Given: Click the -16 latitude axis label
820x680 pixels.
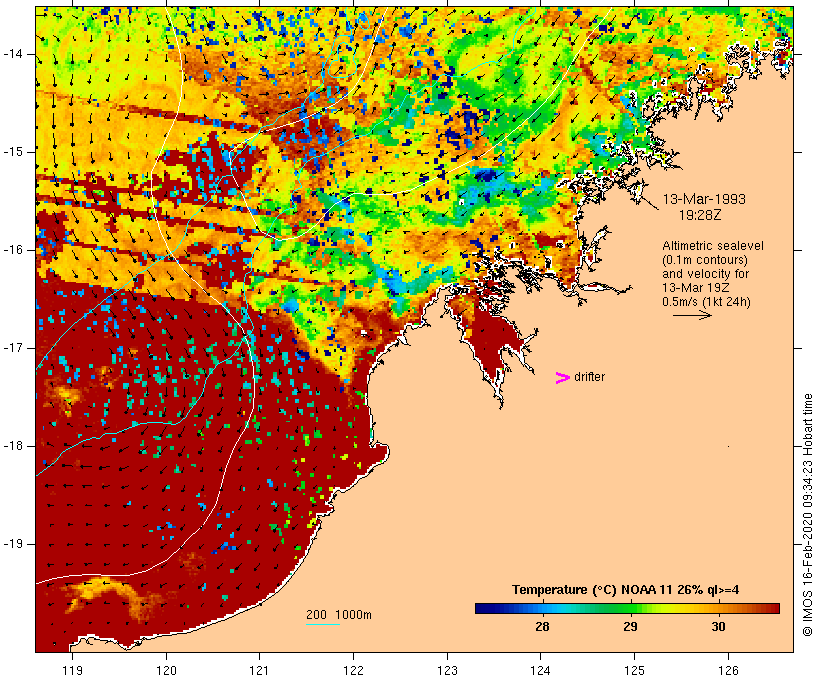Looking at the screenshot, I should click(13, 250).
